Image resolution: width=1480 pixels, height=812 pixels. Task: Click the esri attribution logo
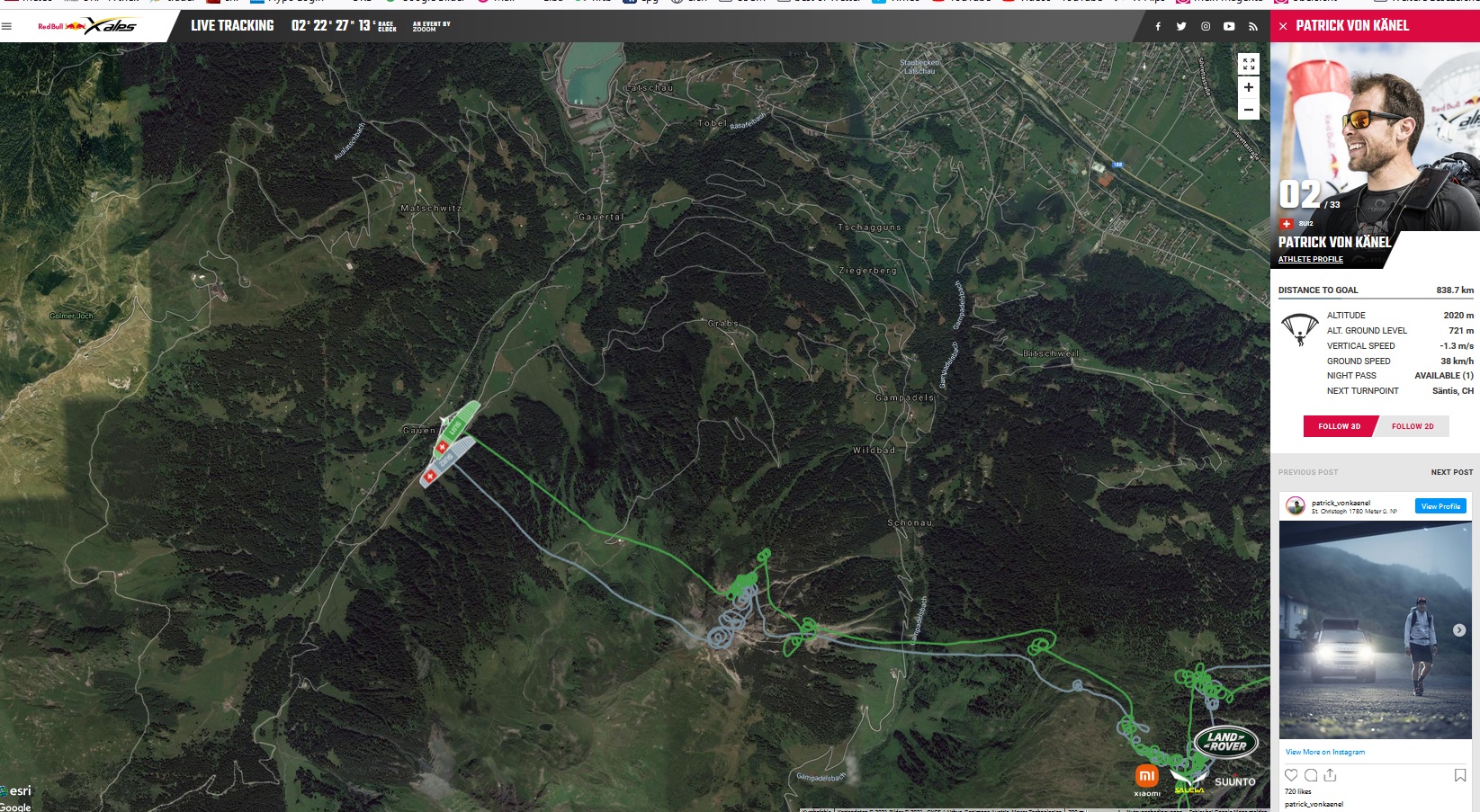coord(16,791)
